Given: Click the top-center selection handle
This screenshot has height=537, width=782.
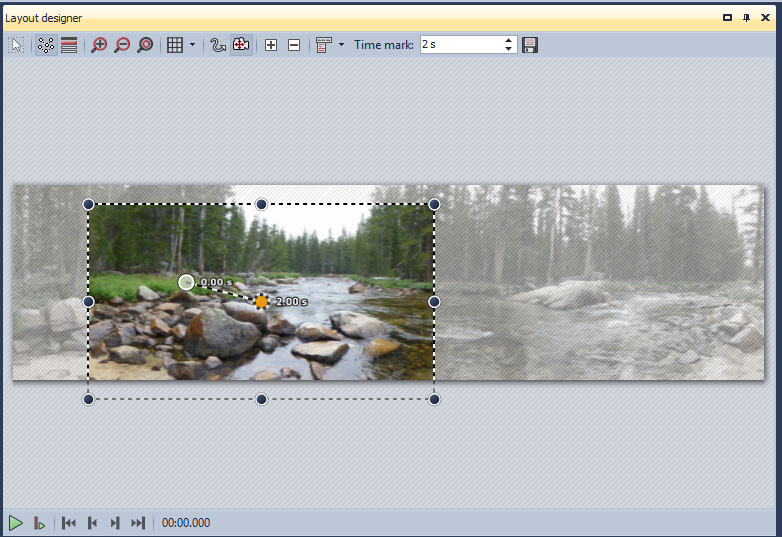Looking at the screenshot, I should [261, 204].
